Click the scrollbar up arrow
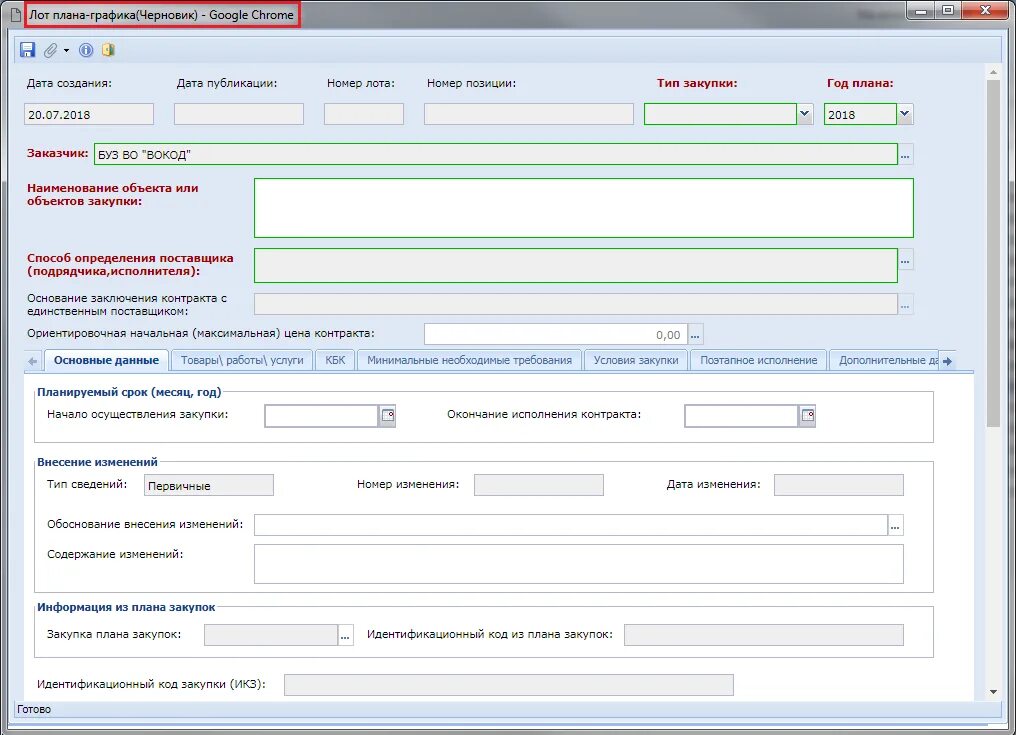Image resolution: width=1016 pixels, height=735 pixels. tap(993, 71)
